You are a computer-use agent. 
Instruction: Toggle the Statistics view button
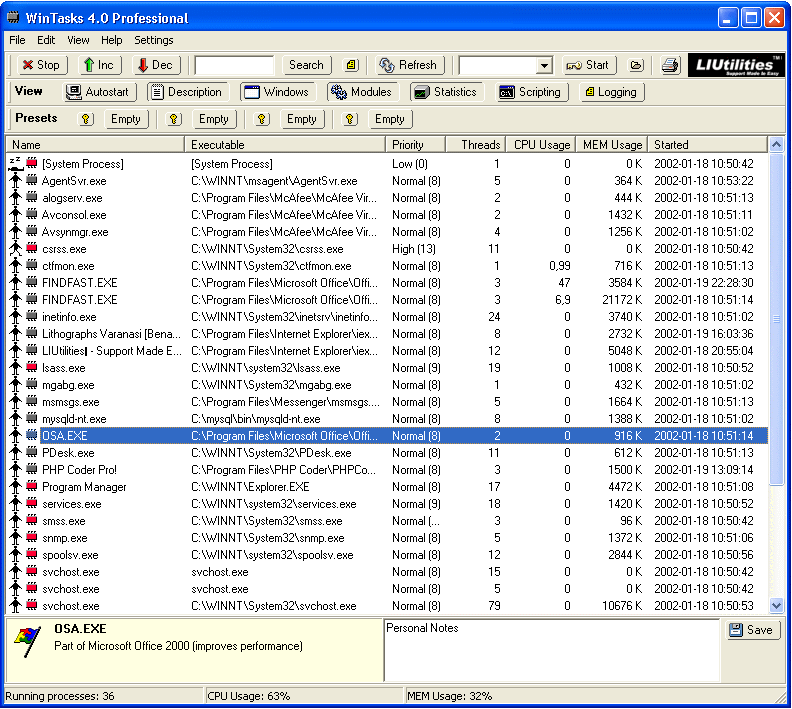[446, 92]
